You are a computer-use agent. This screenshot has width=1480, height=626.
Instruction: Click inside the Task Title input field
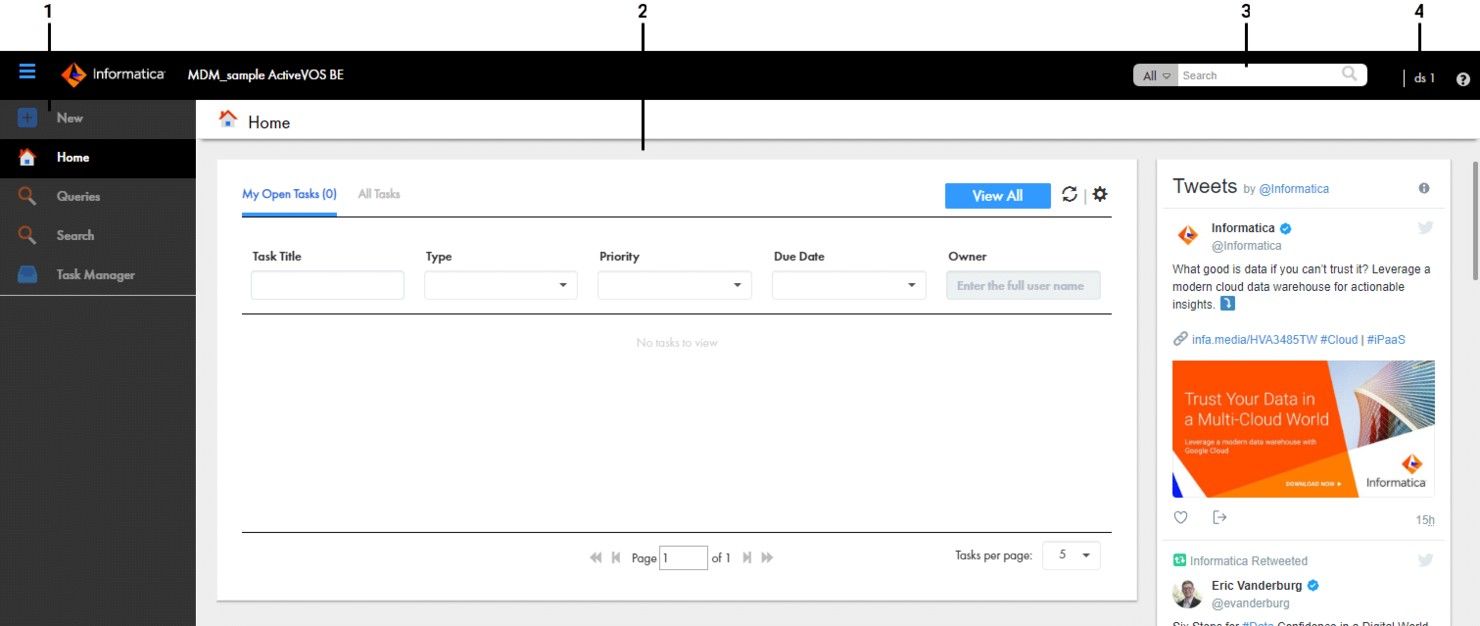point(327,285)
